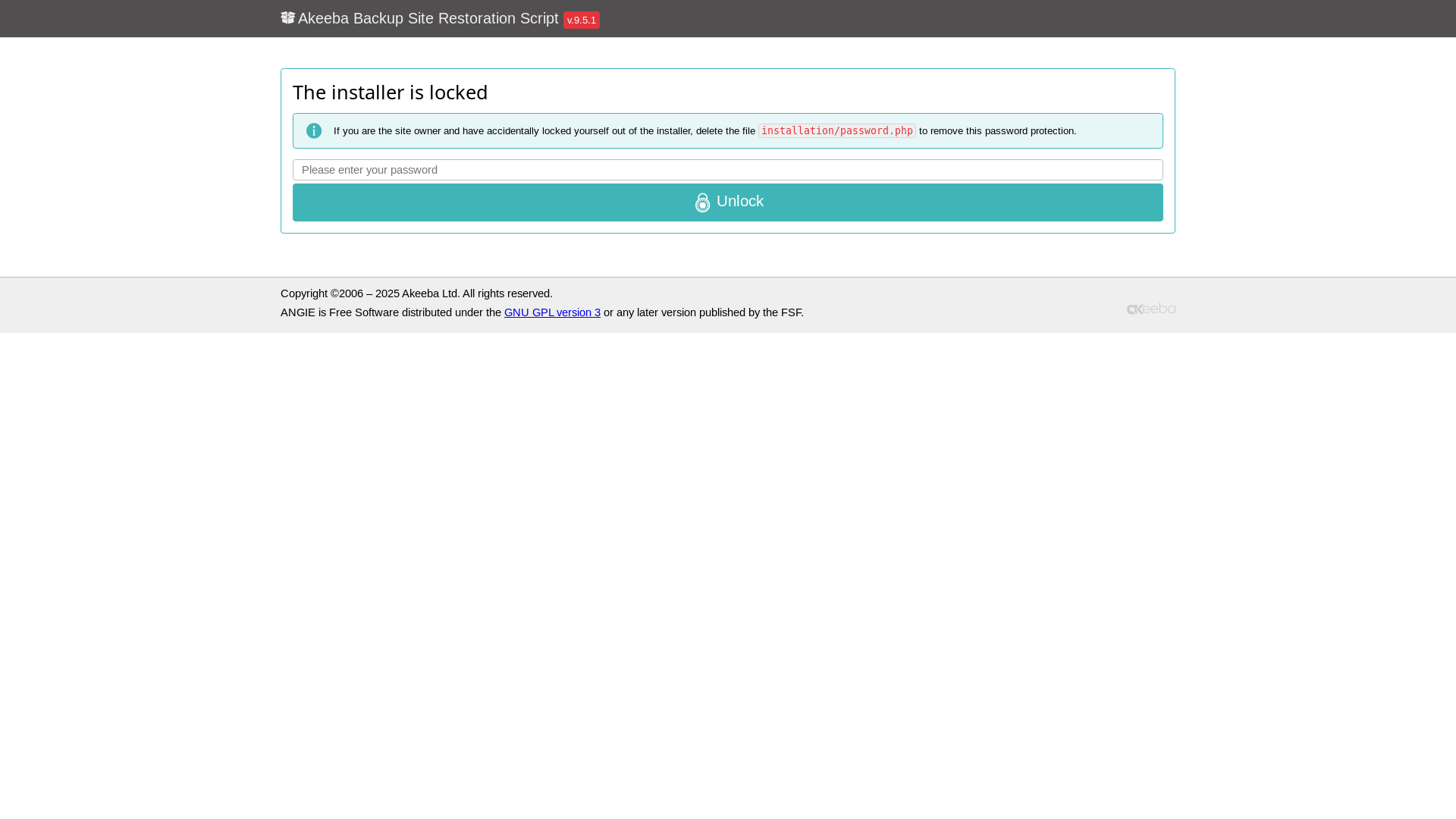Click 'The installer is locked' heading
This screenshot has width=1456, height=819.
(391, 92)
